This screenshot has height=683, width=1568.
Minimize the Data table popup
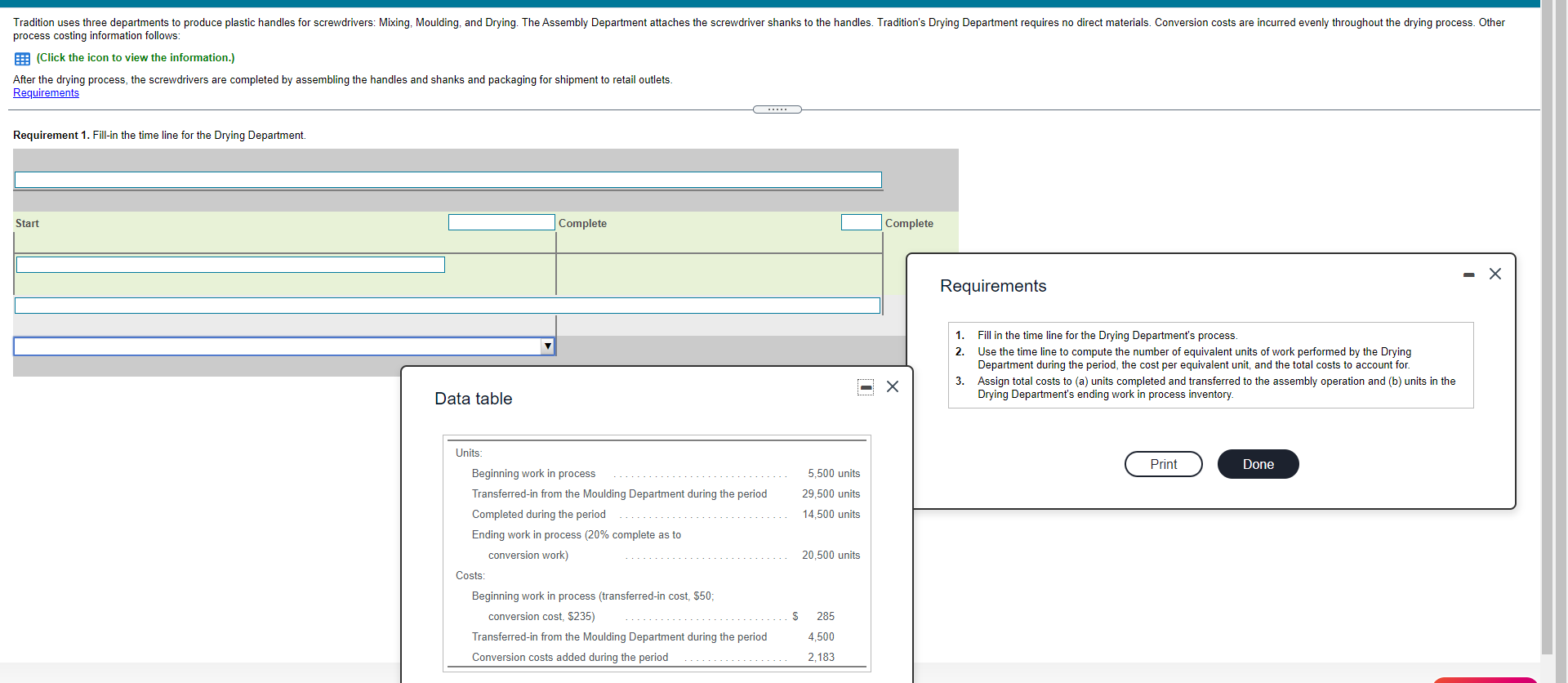coord(866,387)
